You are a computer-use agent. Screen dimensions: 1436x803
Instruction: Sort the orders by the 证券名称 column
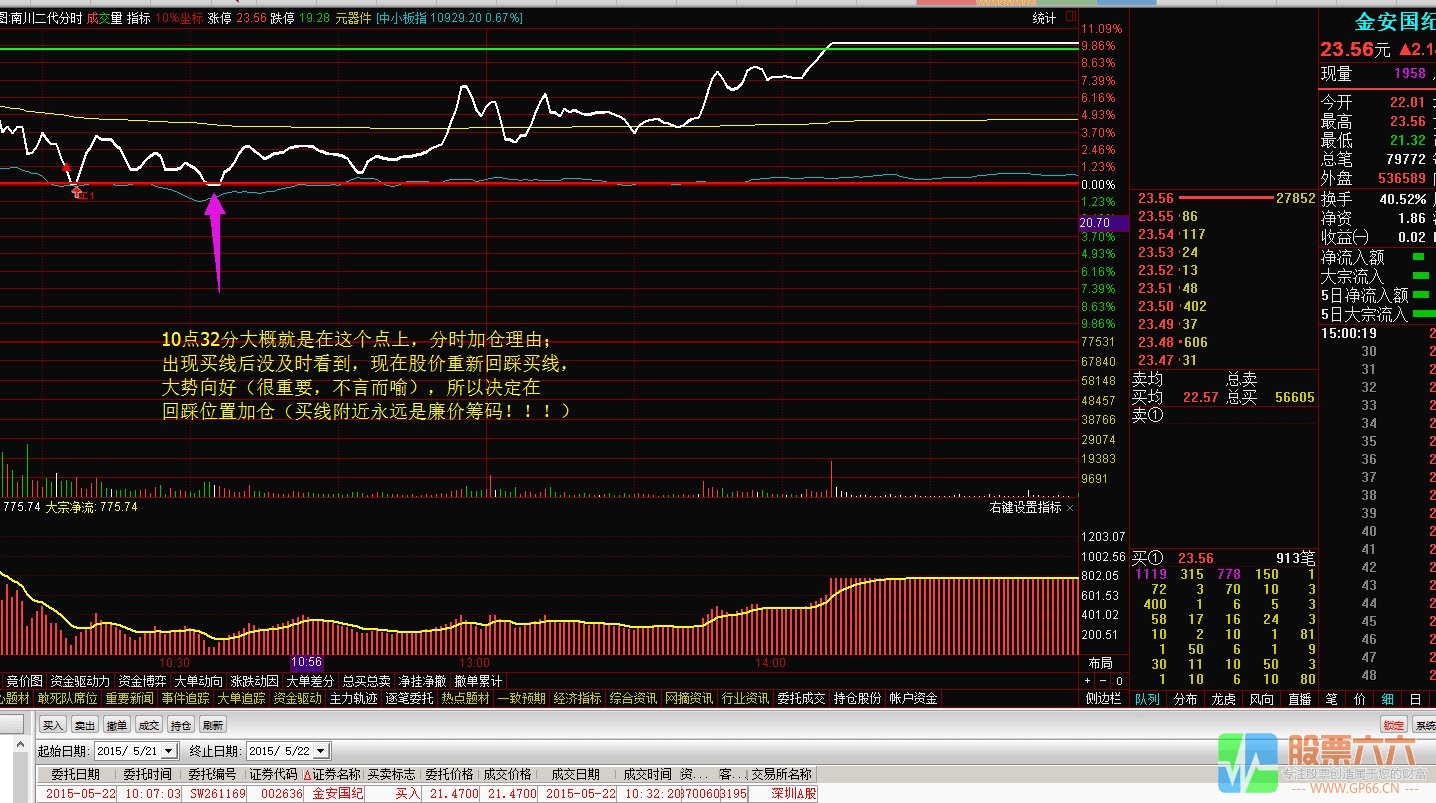[333, 774]
